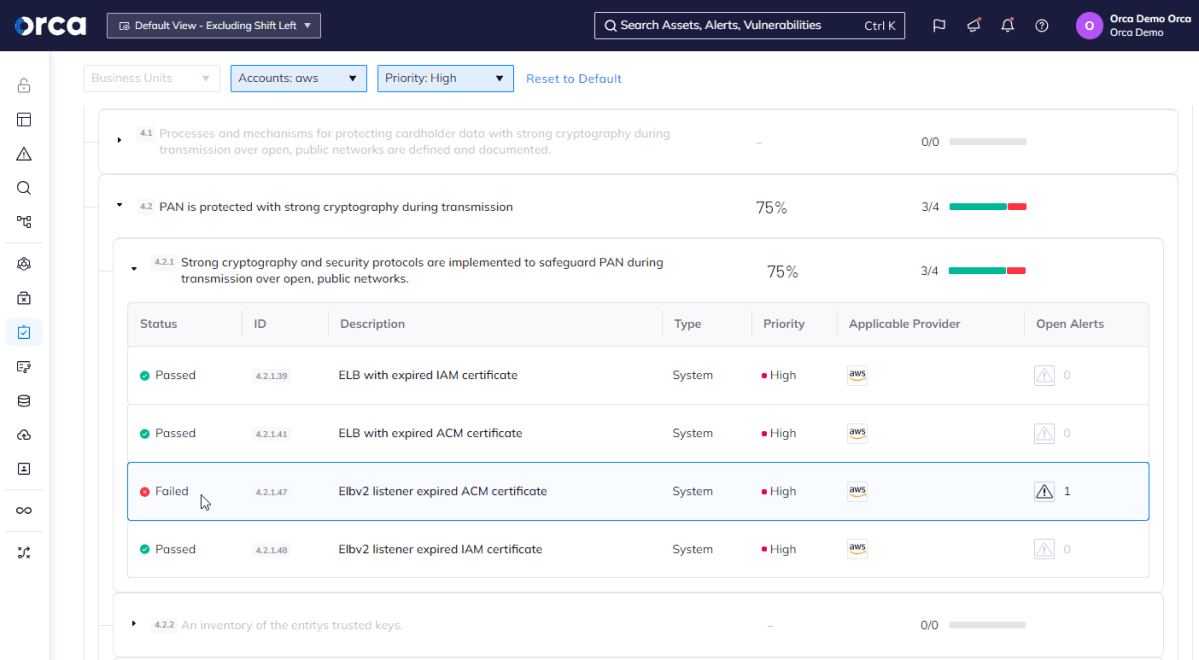
Task: Click Description column header
Action: click(372, 323)
